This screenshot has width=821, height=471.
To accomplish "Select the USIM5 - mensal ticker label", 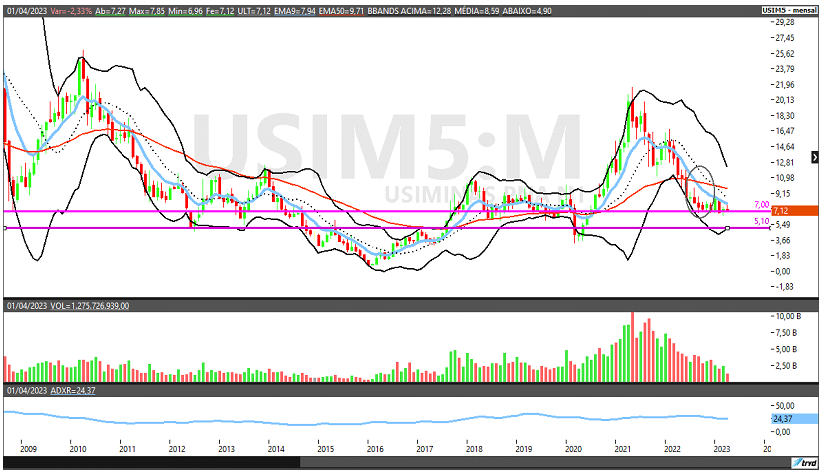I will click(789, 10).
